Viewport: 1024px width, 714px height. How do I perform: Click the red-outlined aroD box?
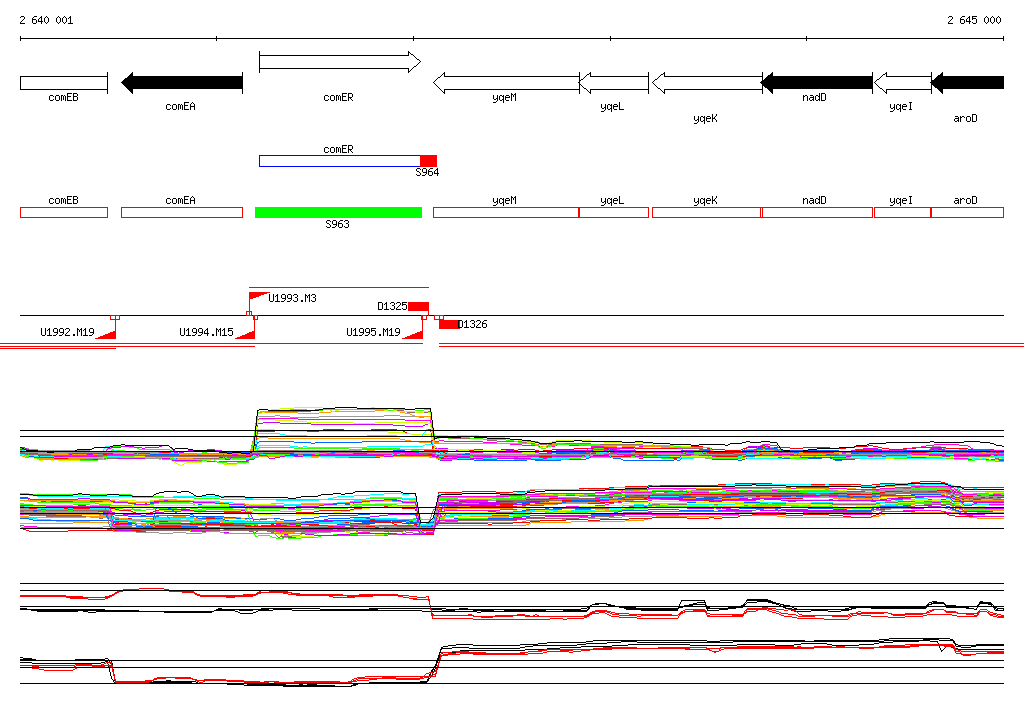pyautogui.click(x=967, y=212)
